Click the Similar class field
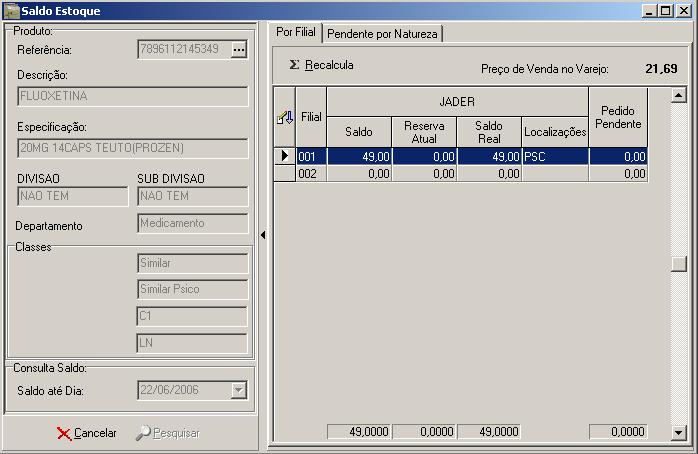698x454 pixels. click(193, 263)
